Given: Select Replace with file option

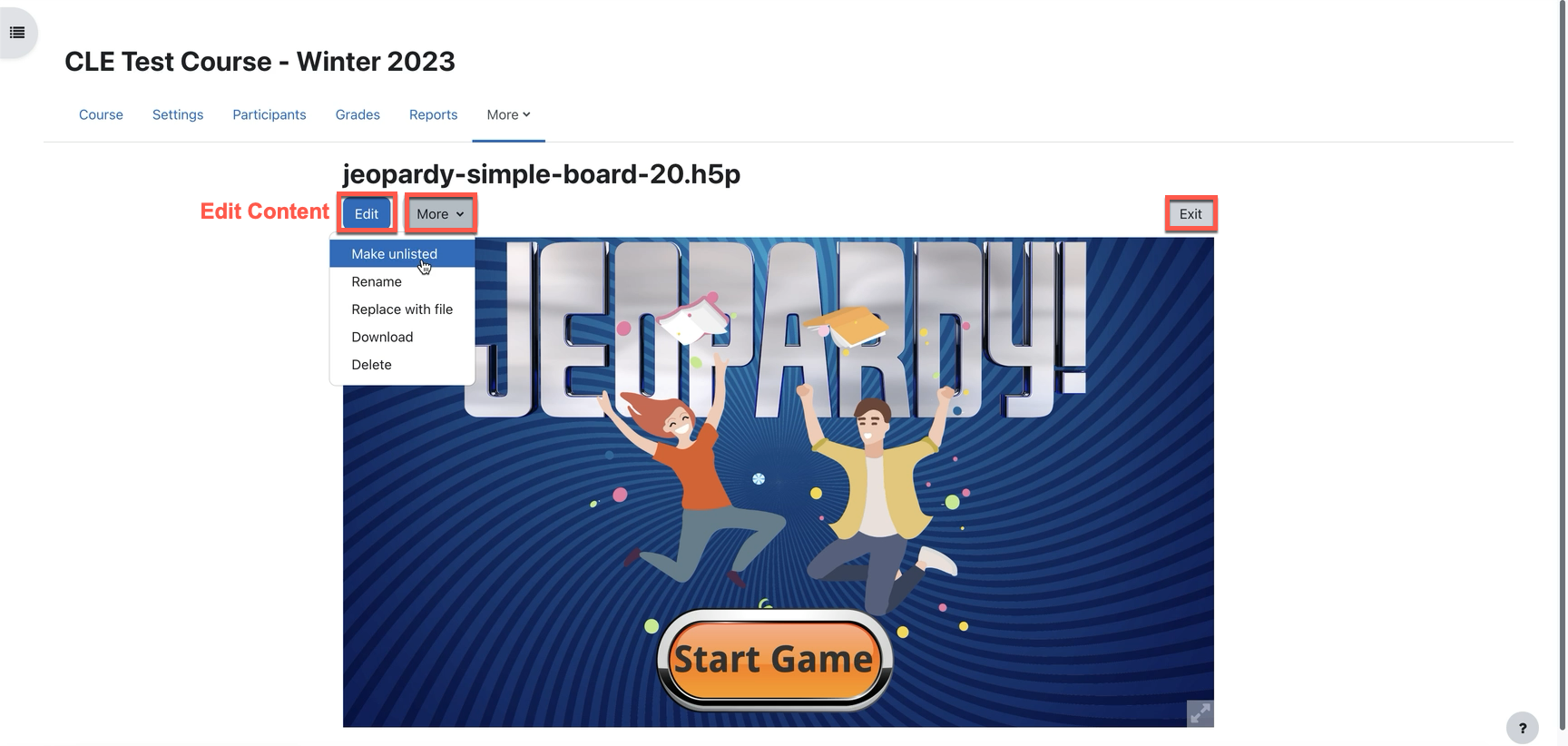Looking at the screenshot, I should tap(402, 309).
